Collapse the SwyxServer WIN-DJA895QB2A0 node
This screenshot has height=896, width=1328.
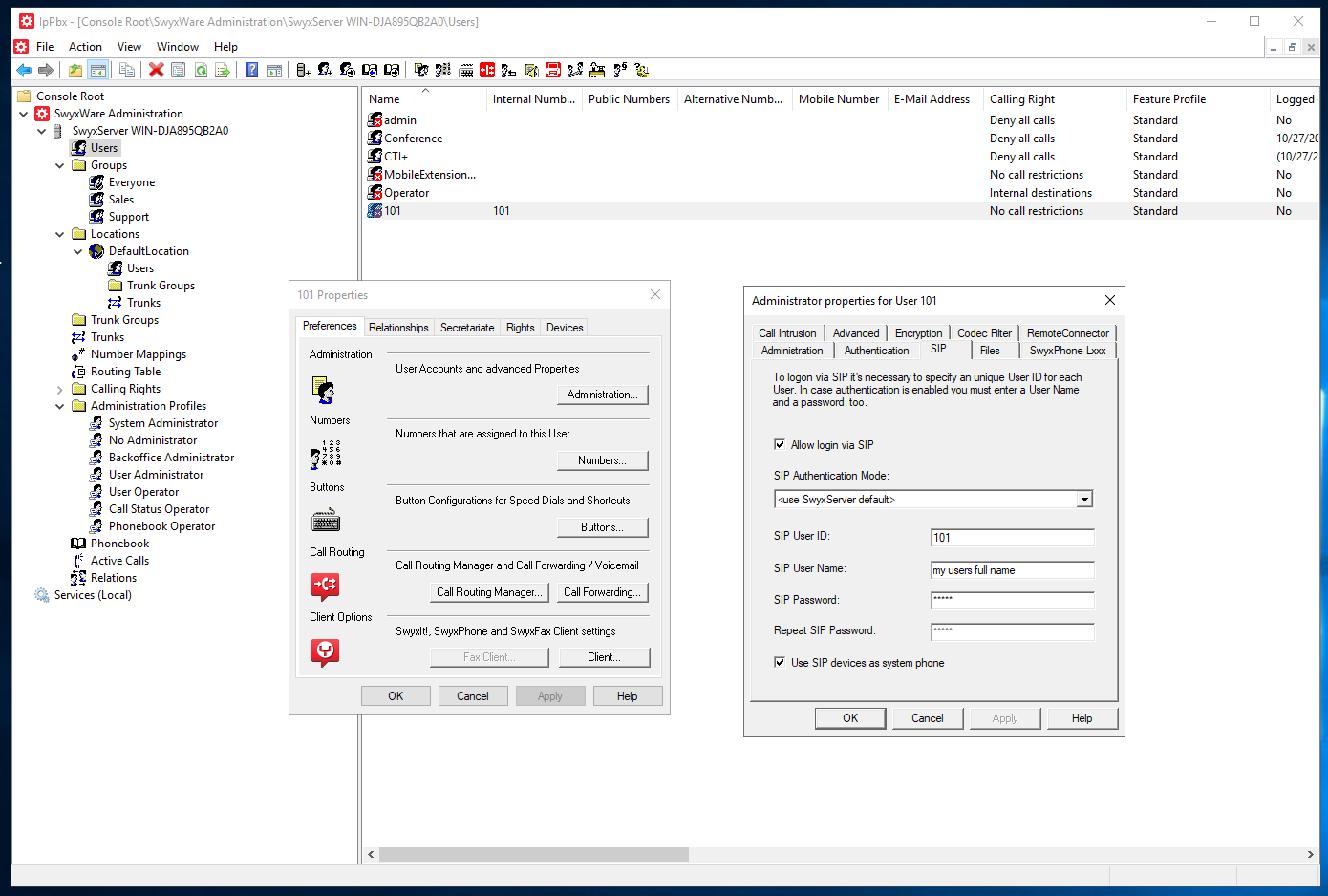41,131
